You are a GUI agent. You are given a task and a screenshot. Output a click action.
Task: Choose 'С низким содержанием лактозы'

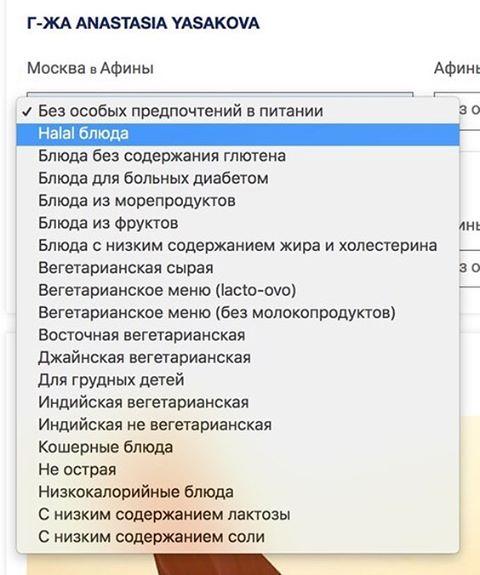[238, 514]
